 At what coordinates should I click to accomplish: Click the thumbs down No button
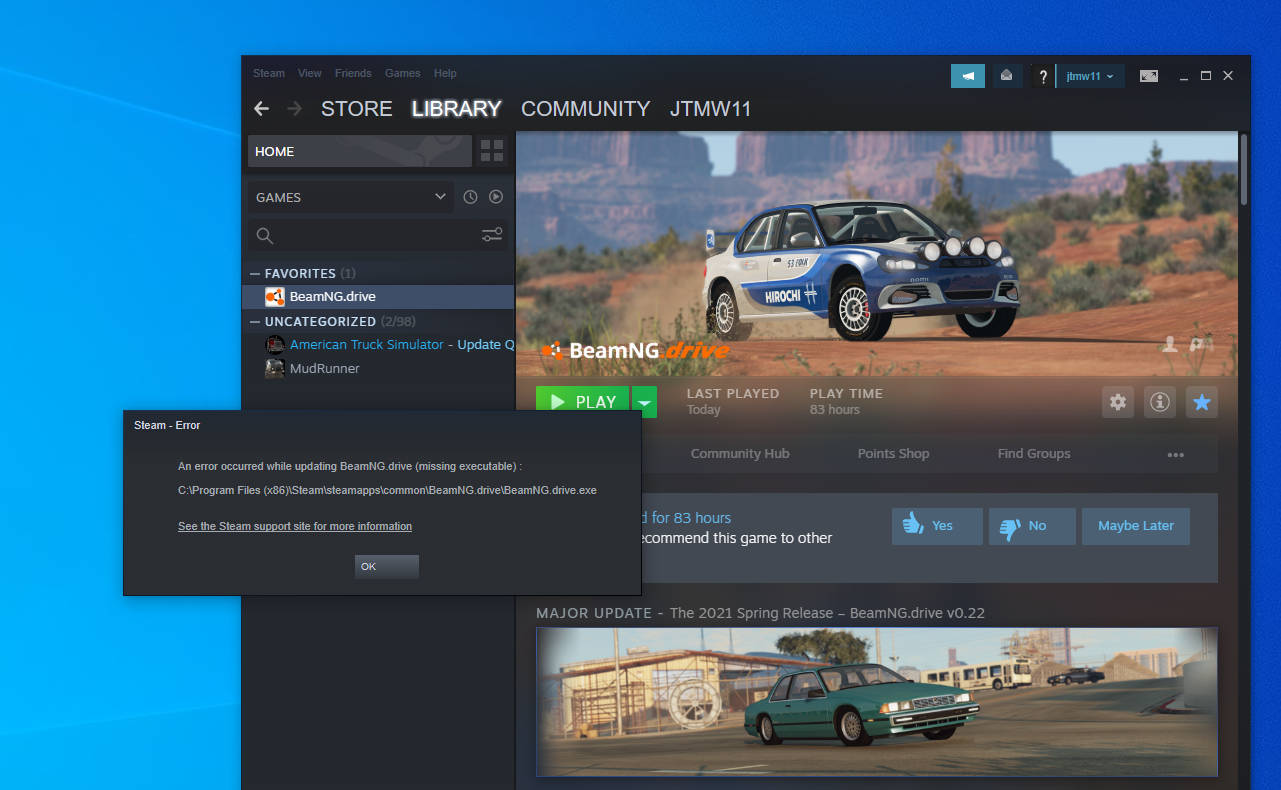click(1032, 526)
